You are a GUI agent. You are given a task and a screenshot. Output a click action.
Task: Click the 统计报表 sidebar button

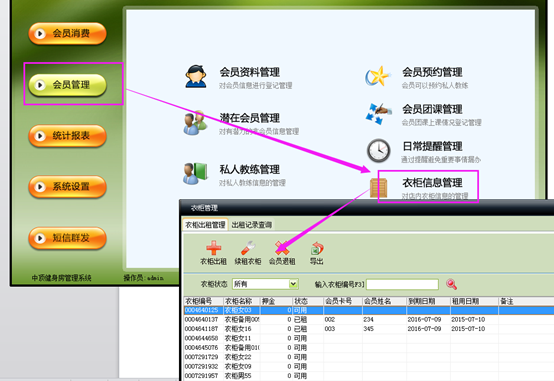point(67,136)
